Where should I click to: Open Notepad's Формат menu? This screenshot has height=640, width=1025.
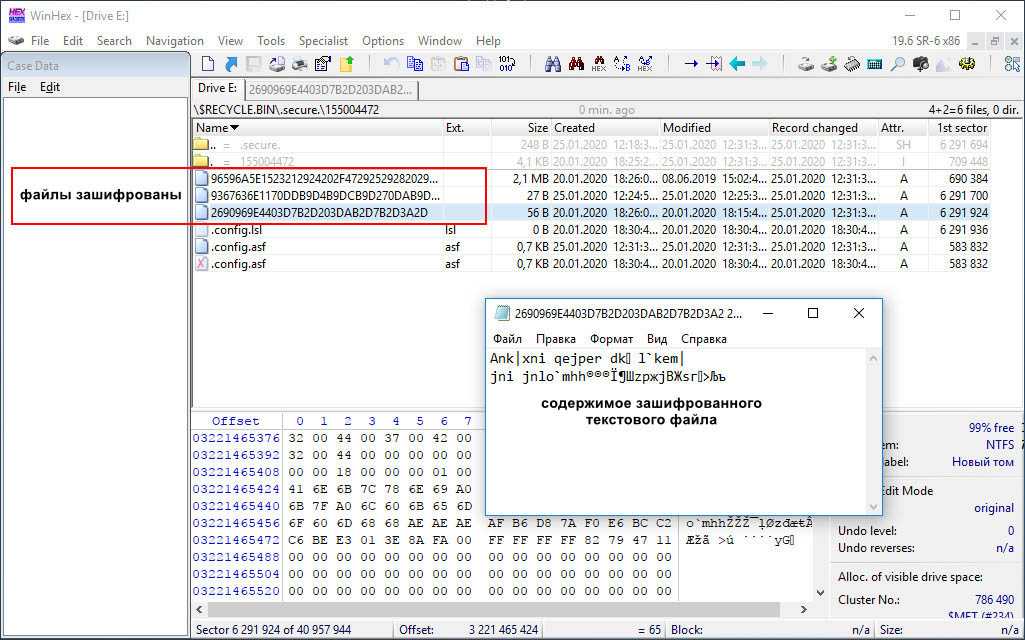tap(611, 339)
